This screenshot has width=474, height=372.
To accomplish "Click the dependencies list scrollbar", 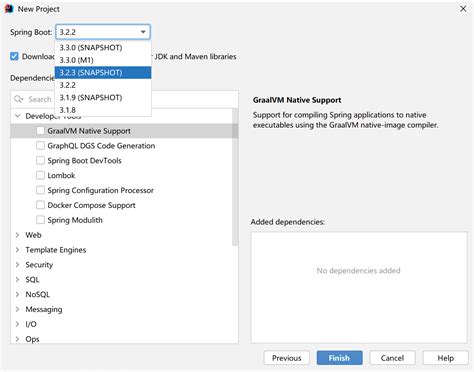I will tap(235, 177).
